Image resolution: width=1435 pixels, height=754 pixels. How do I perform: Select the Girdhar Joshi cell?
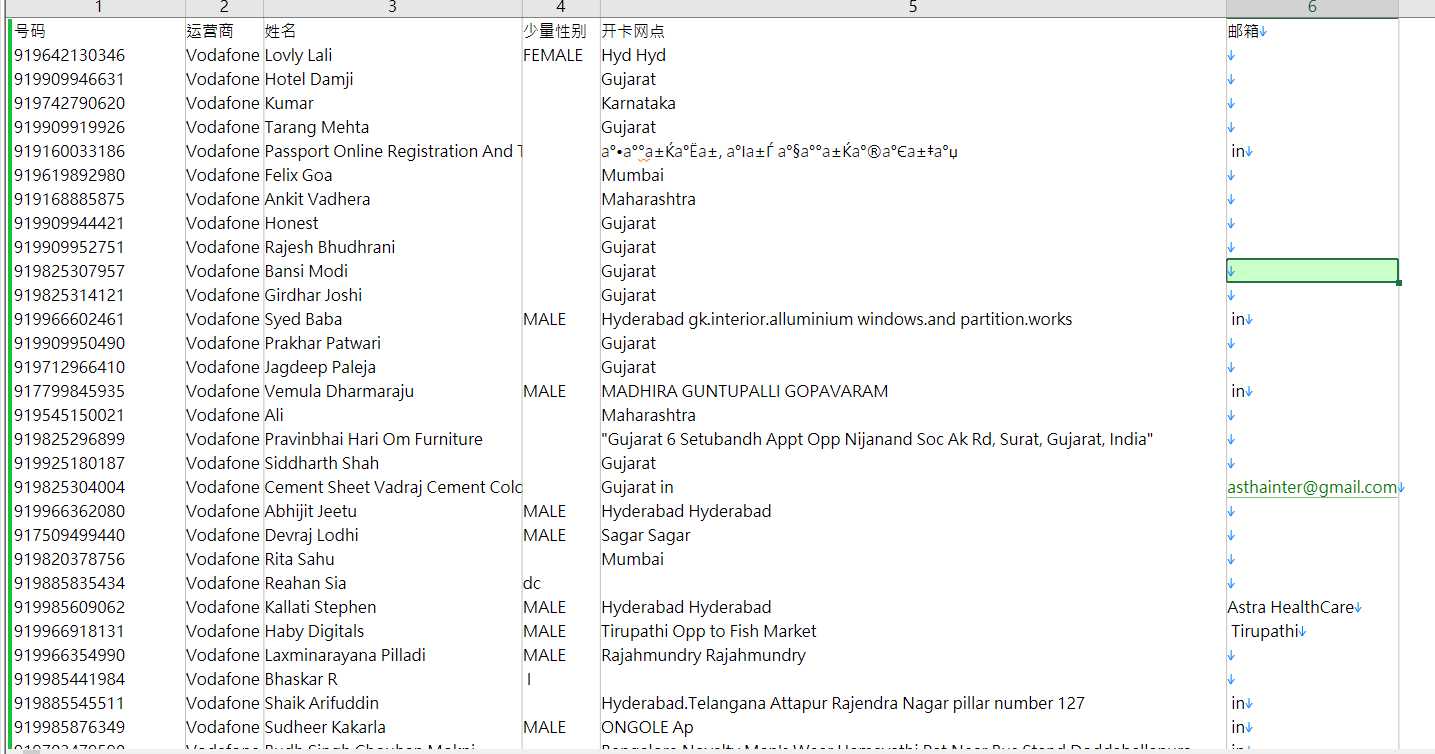click(x=392, y=295)
